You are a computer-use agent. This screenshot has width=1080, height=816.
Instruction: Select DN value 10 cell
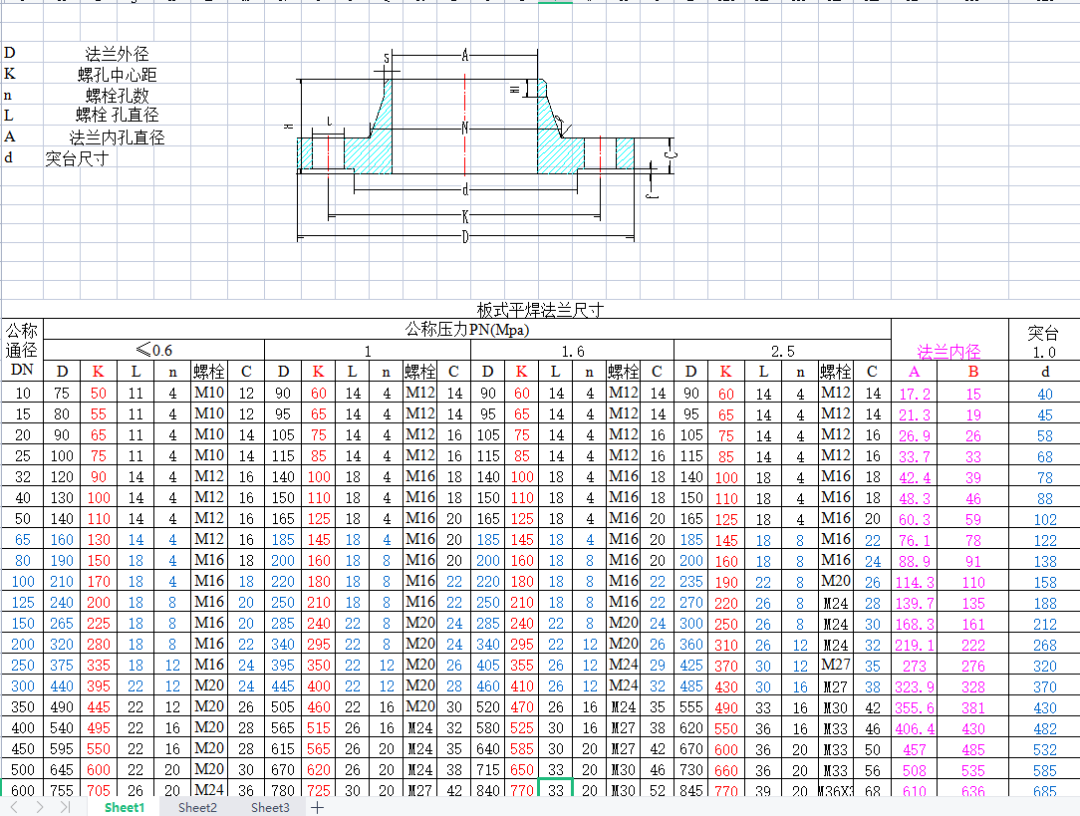(x=22, y=393)
